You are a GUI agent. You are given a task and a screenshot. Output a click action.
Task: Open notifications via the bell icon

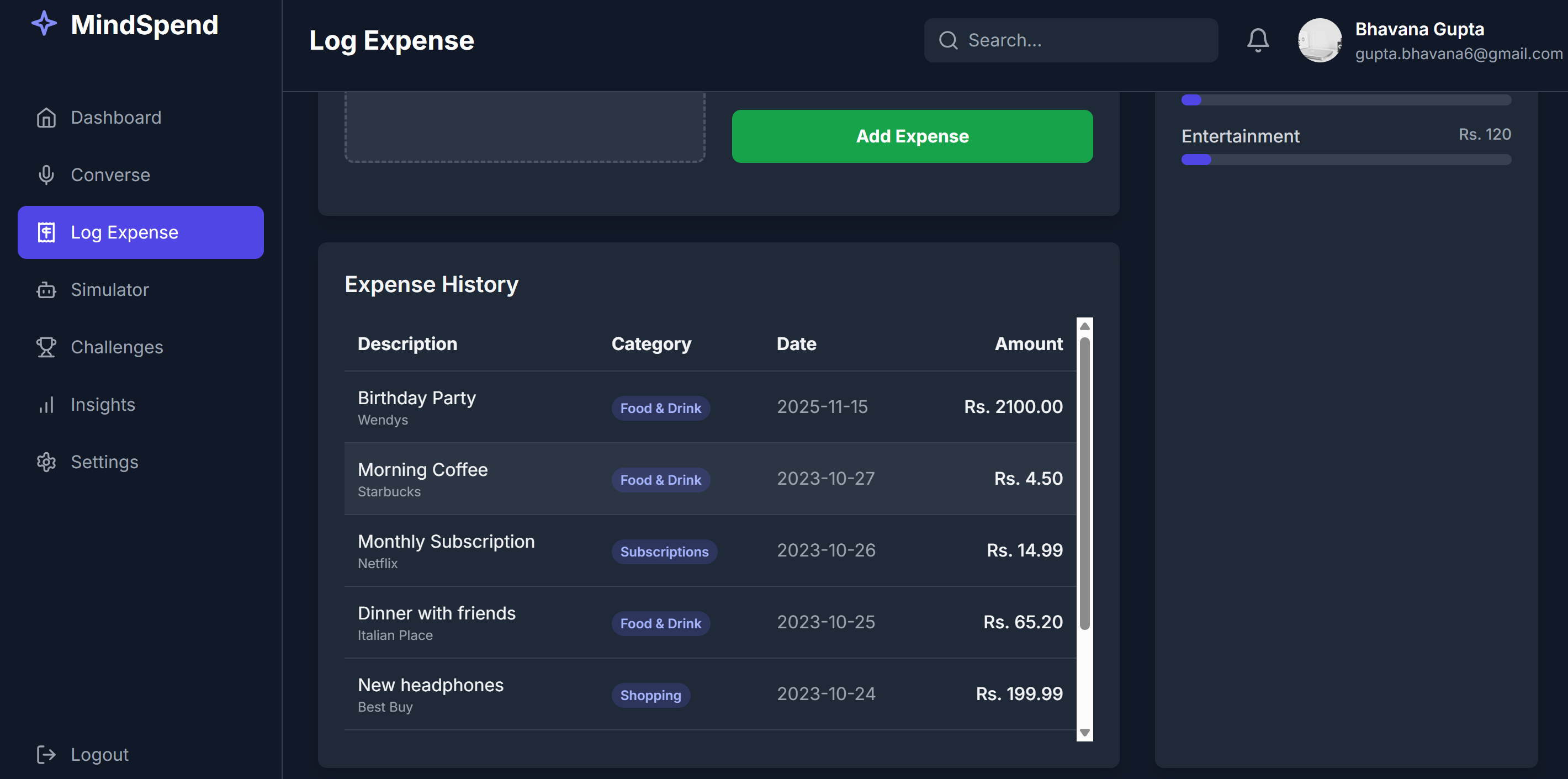[1258, 40]
